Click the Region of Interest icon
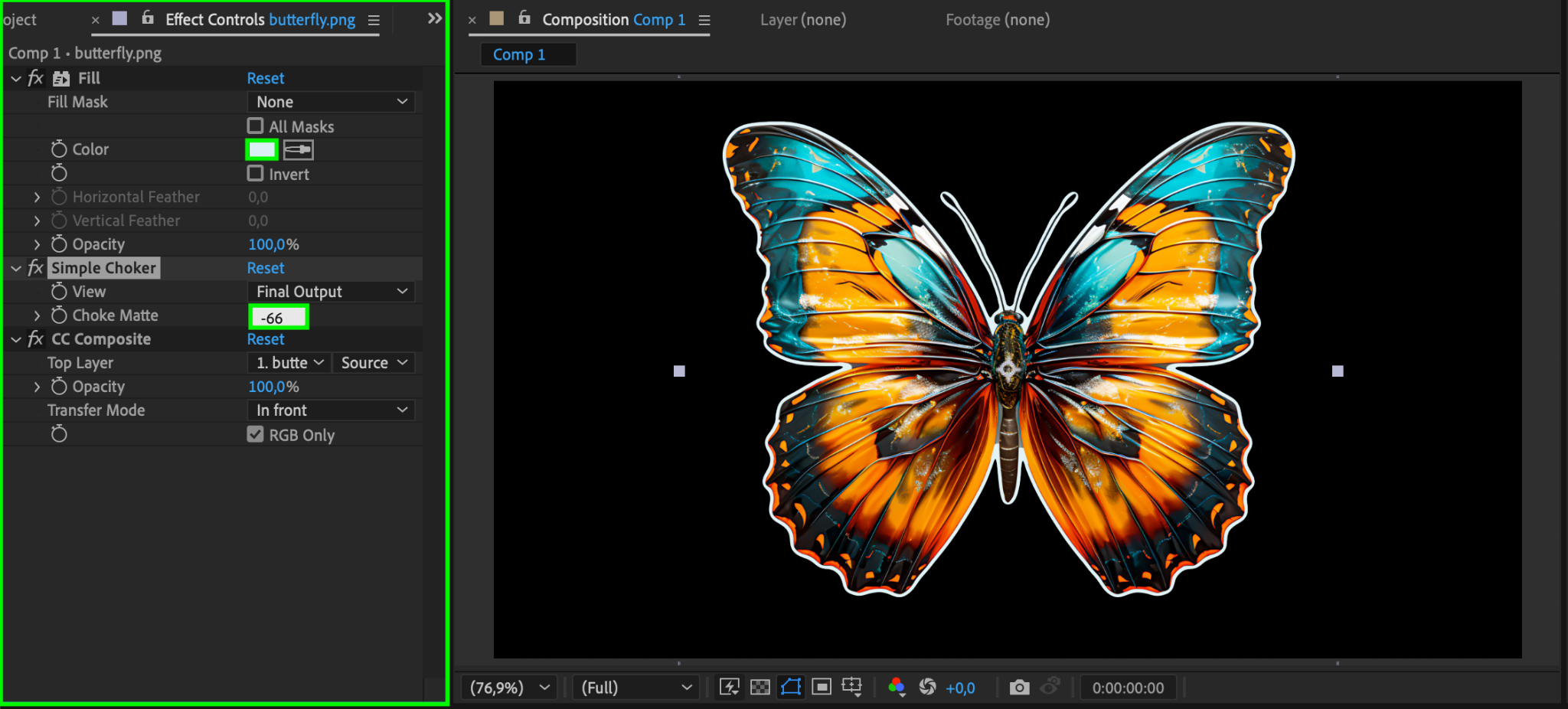This screenshot has width=1568, height=709. tap(822, 687)
